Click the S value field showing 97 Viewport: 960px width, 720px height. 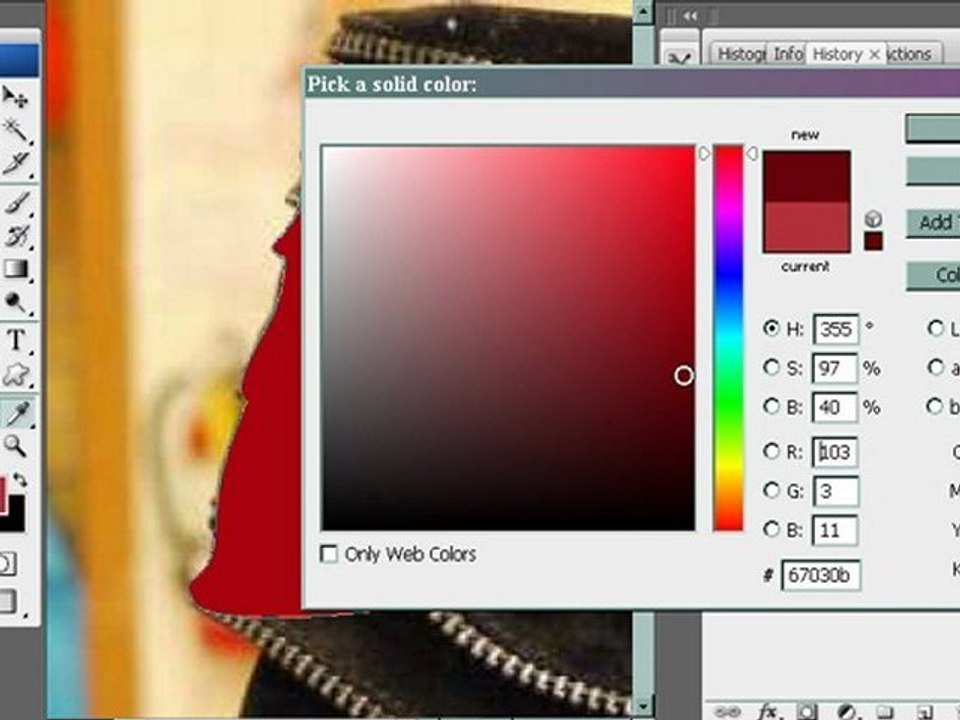[x=834, y=368]
